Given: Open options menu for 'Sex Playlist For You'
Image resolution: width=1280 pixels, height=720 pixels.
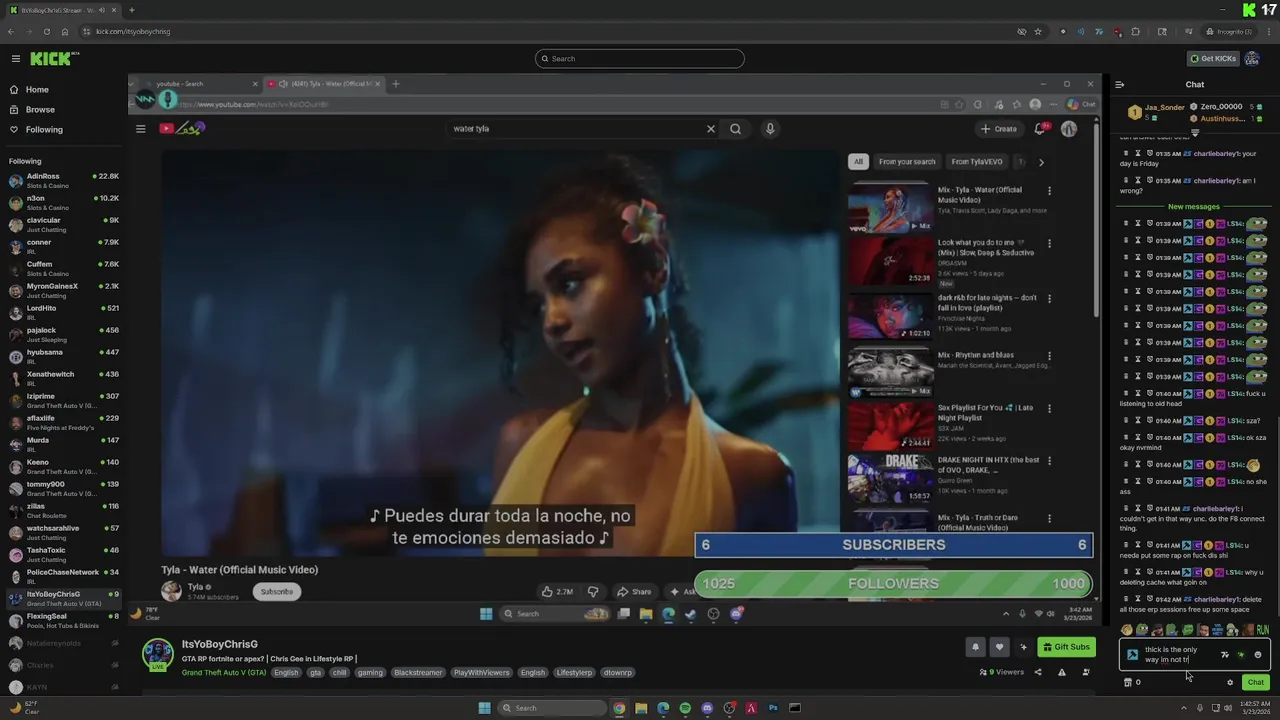Looking at the screenshot, I should (1049, 409).
